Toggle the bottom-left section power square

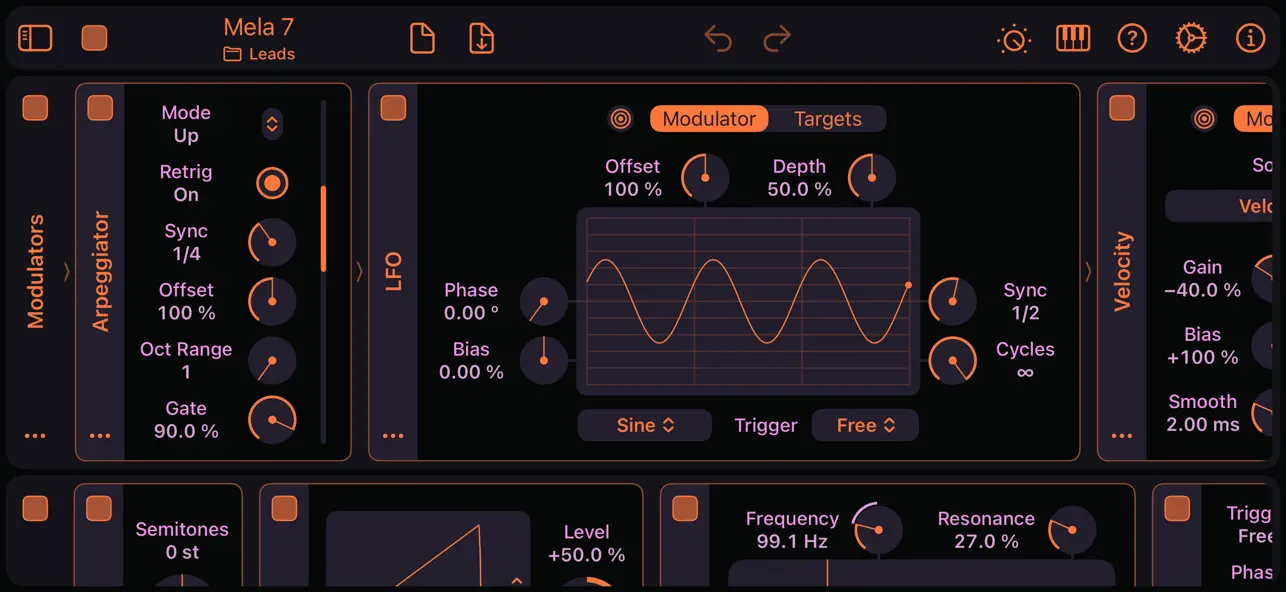(35, 508)
